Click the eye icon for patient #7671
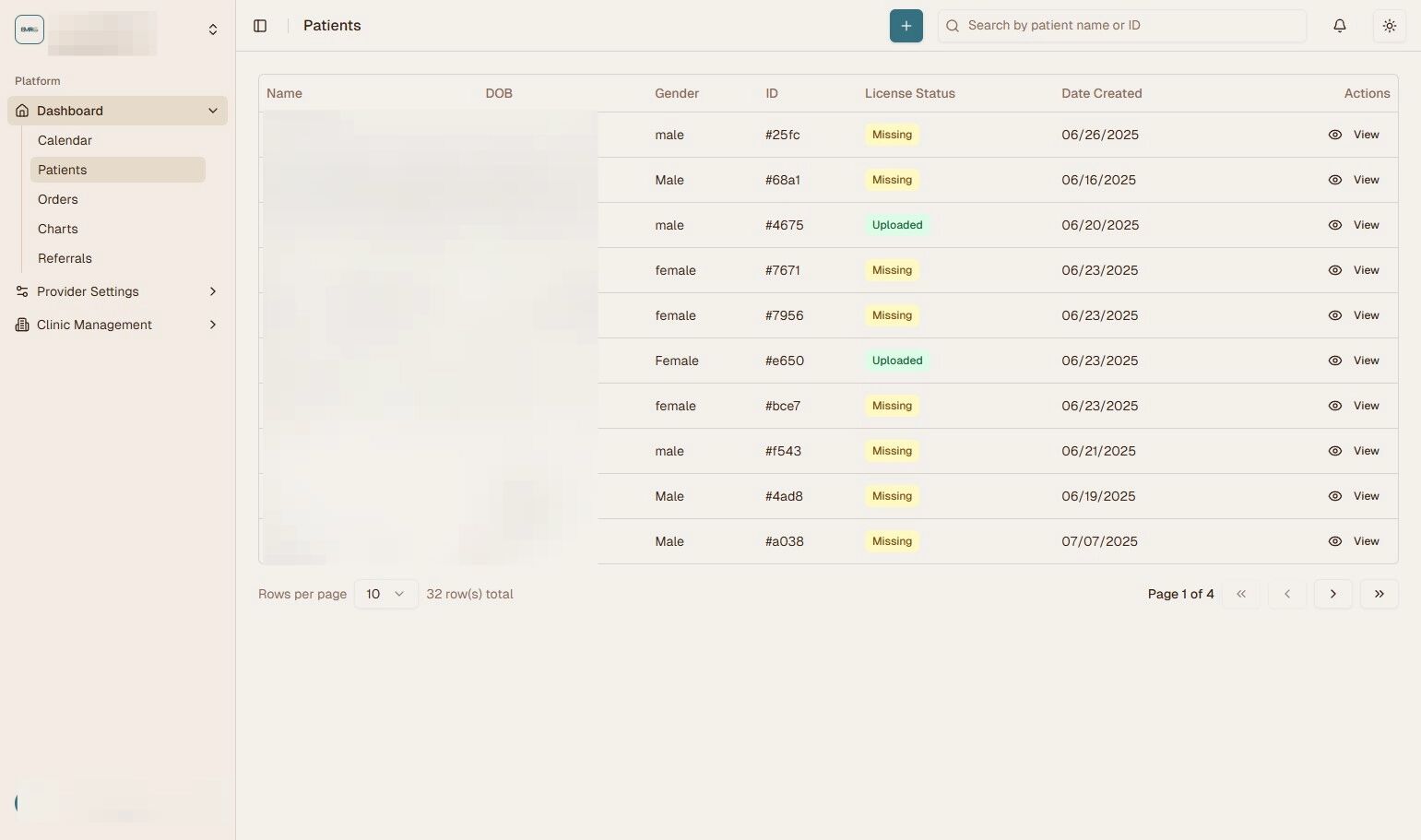Screen dimensions: 1421x840 1334,270
